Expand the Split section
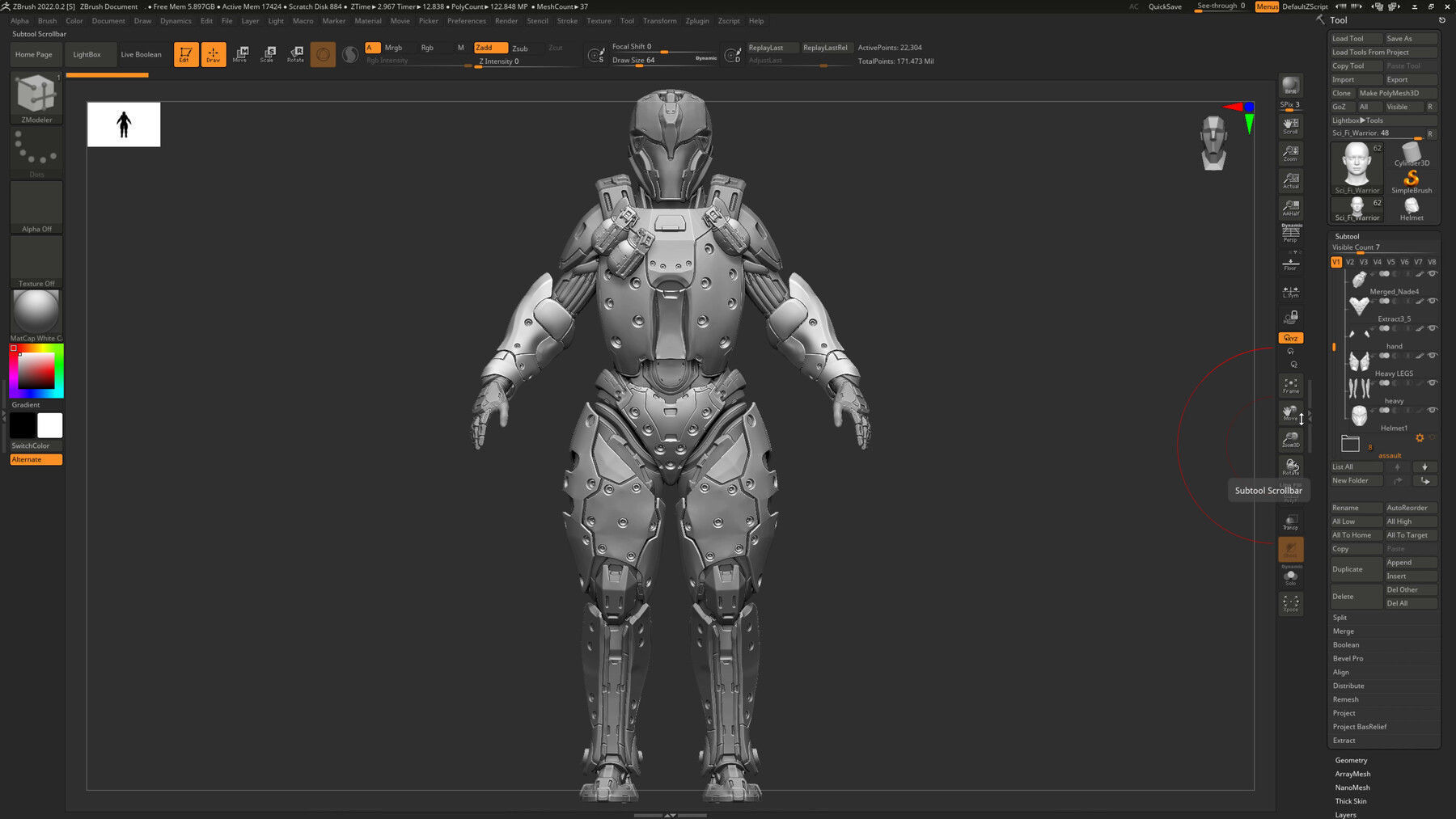The height and width of the screenshot is (819, 1456). [1340, 618]
